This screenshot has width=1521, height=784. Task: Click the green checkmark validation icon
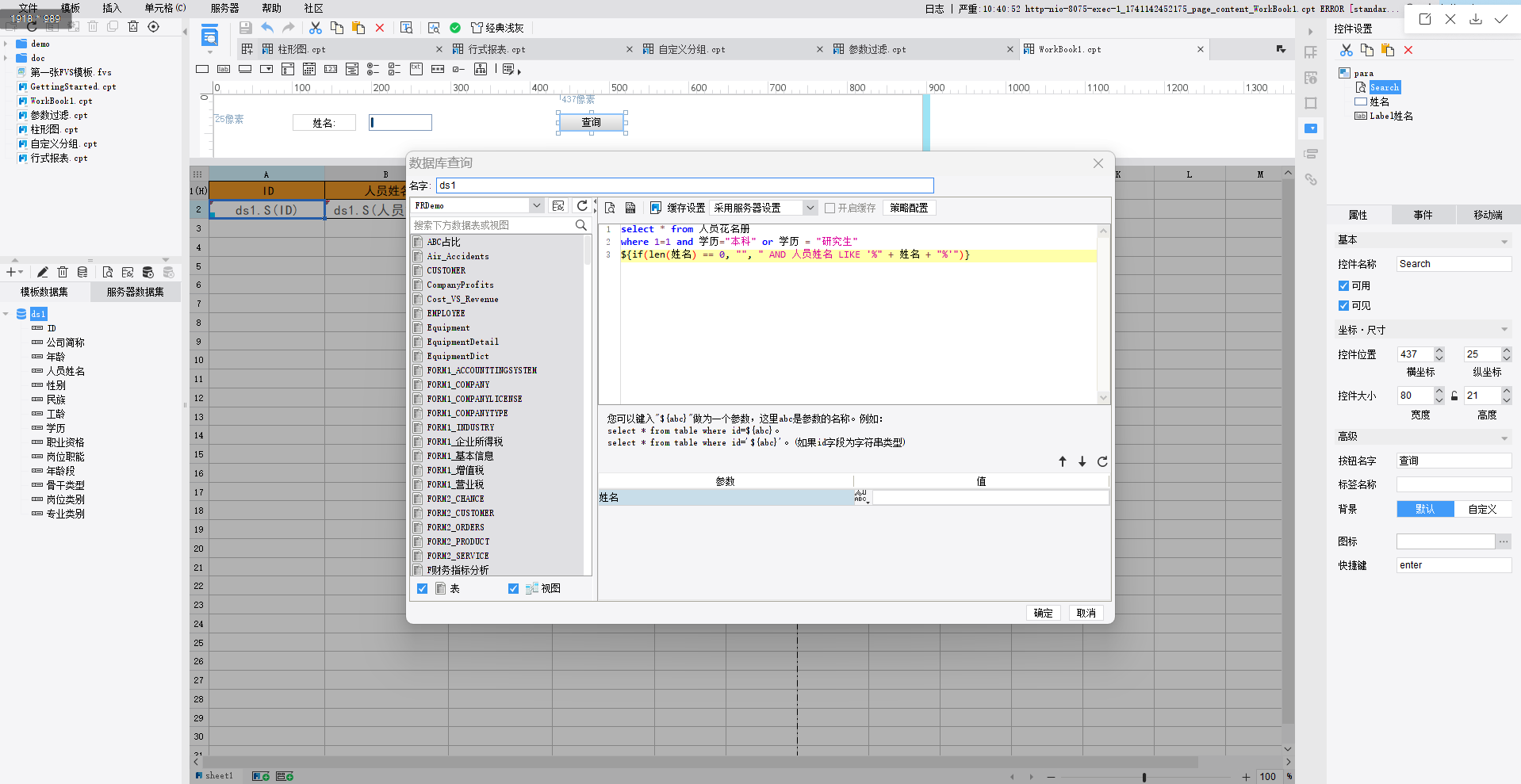tap(455, 28)
